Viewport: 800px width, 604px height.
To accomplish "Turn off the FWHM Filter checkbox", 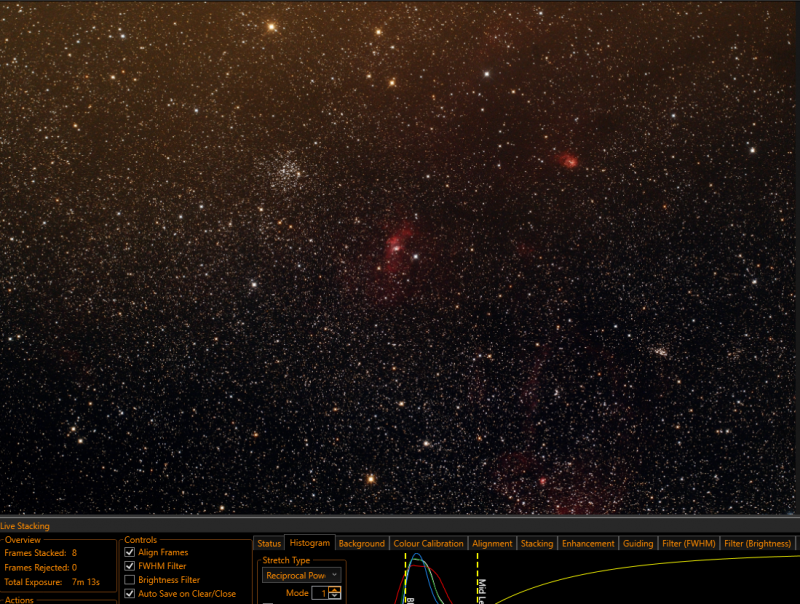I will coord(130,566).
